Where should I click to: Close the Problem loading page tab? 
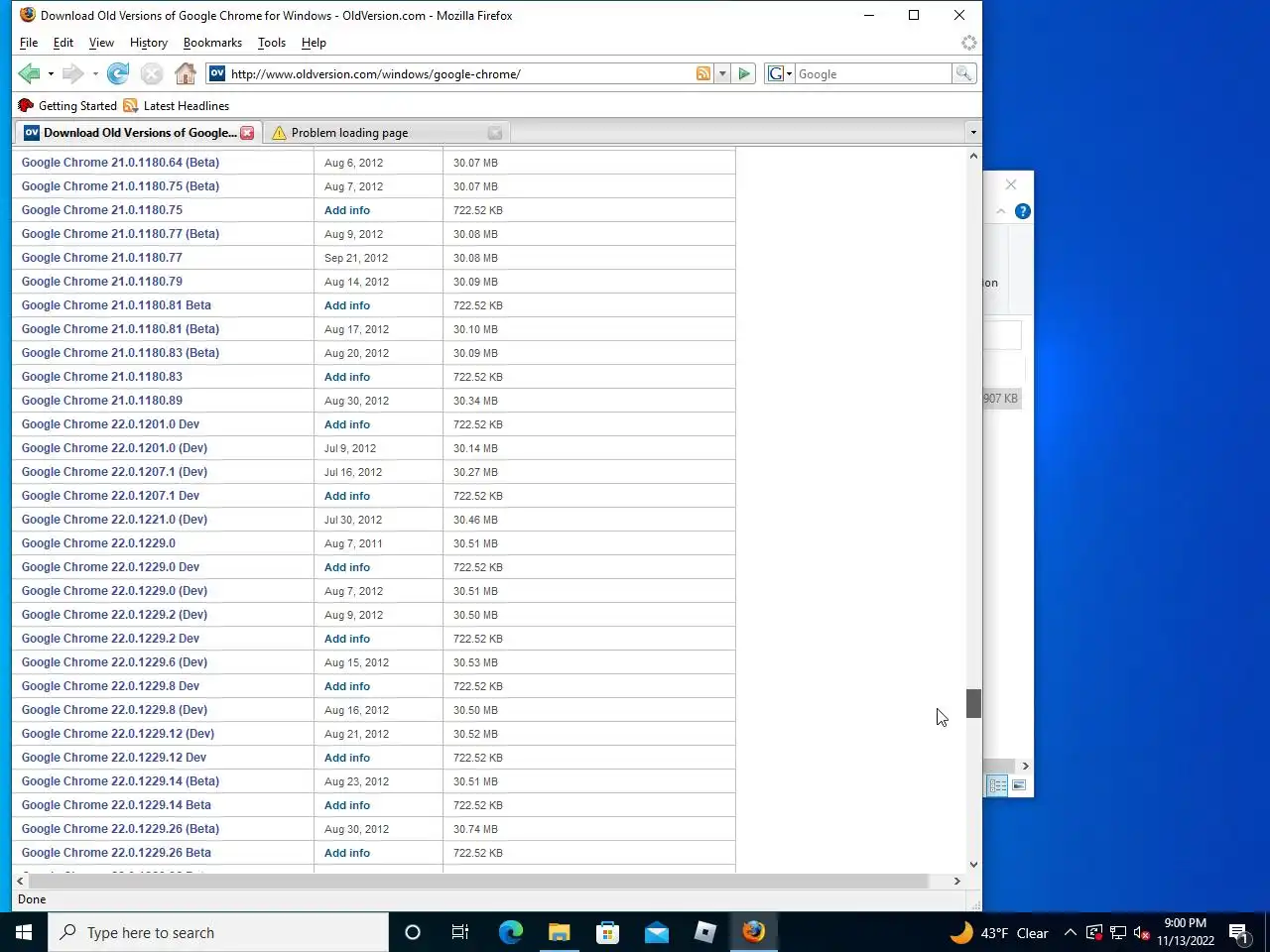(495, 133)
